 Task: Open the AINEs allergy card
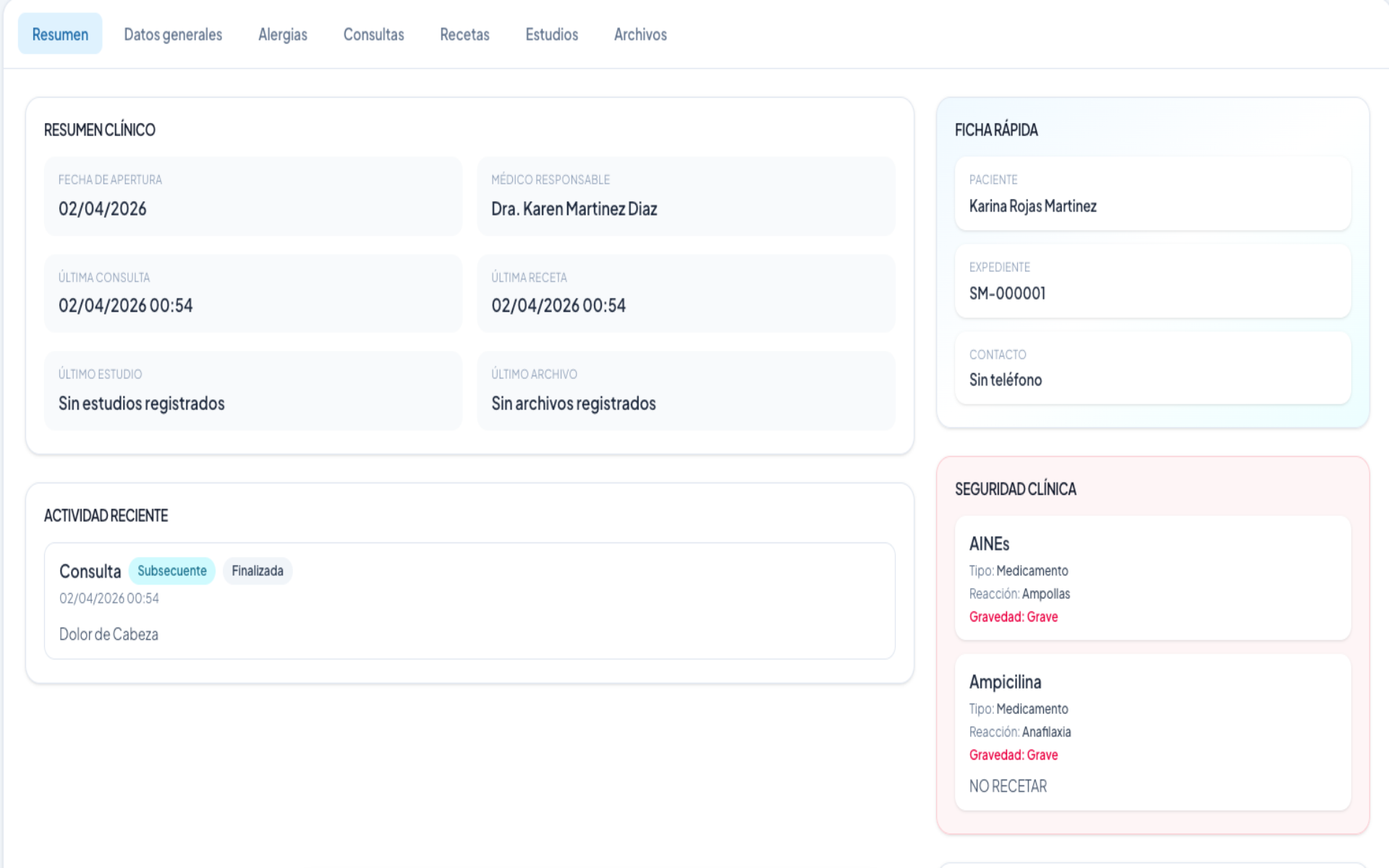point(1152,578)
